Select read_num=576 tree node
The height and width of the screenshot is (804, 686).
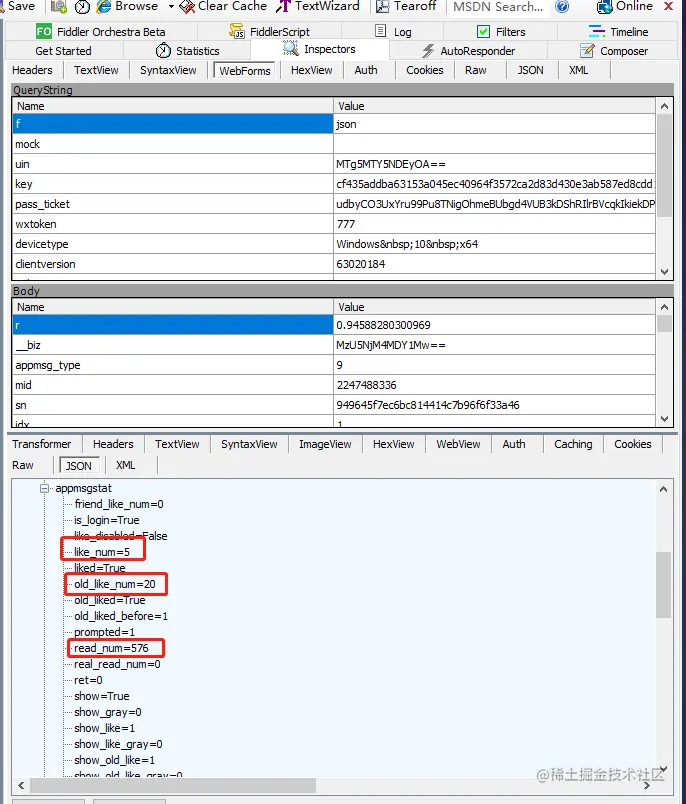click(111, 648)
